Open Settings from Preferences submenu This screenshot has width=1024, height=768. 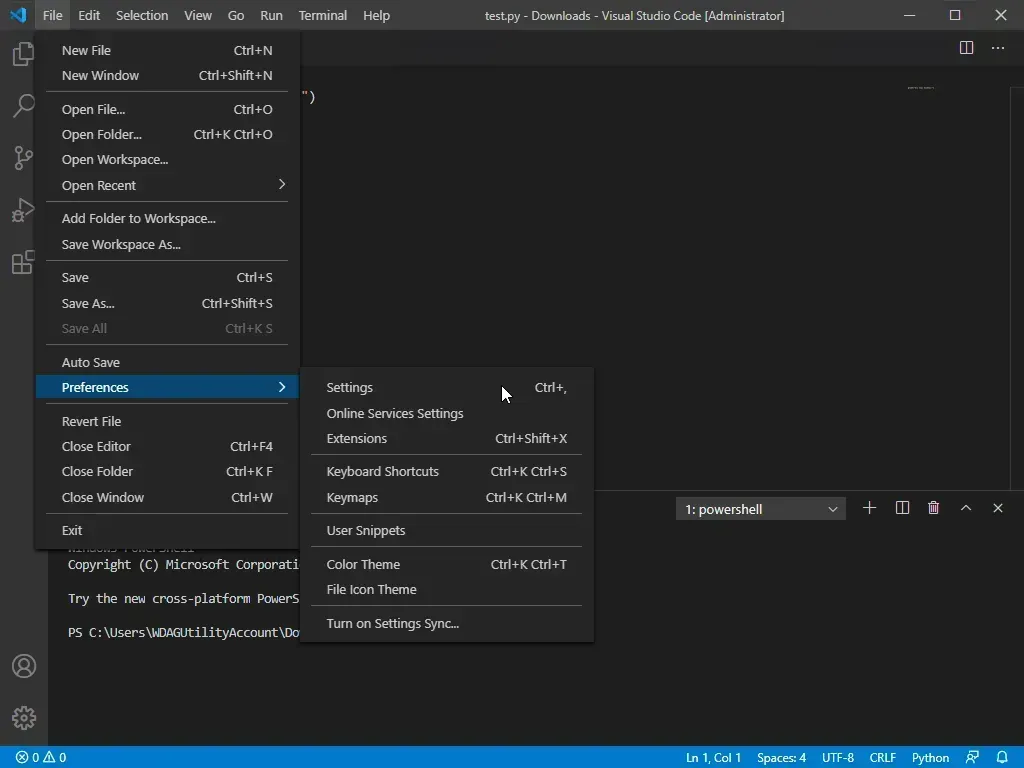click(x=447, y=387)
